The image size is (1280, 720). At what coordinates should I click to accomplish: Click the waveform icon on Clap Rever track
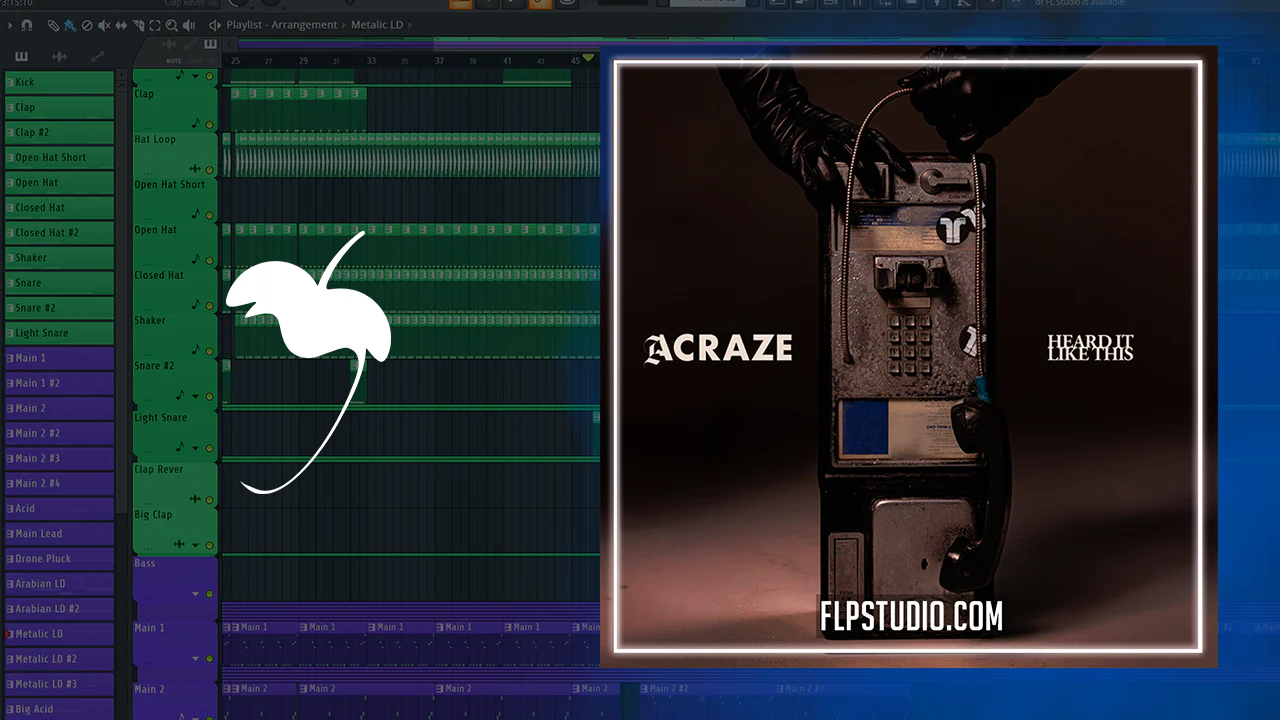194,498
